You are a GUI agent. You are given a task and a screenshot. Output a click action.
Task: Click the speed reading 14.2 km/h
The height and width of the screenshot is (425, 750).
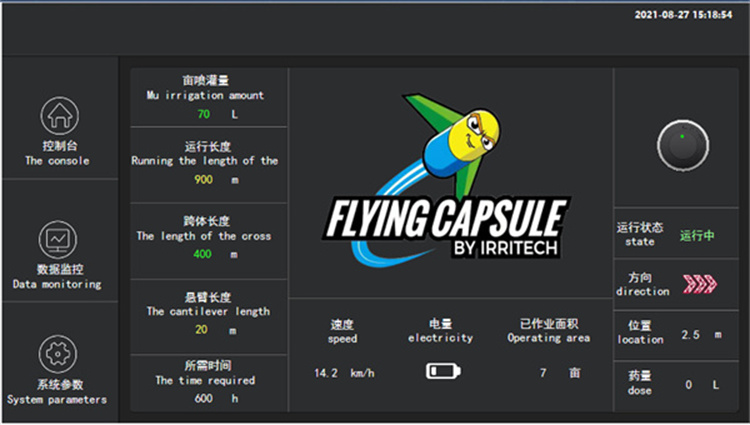[345, 372]
